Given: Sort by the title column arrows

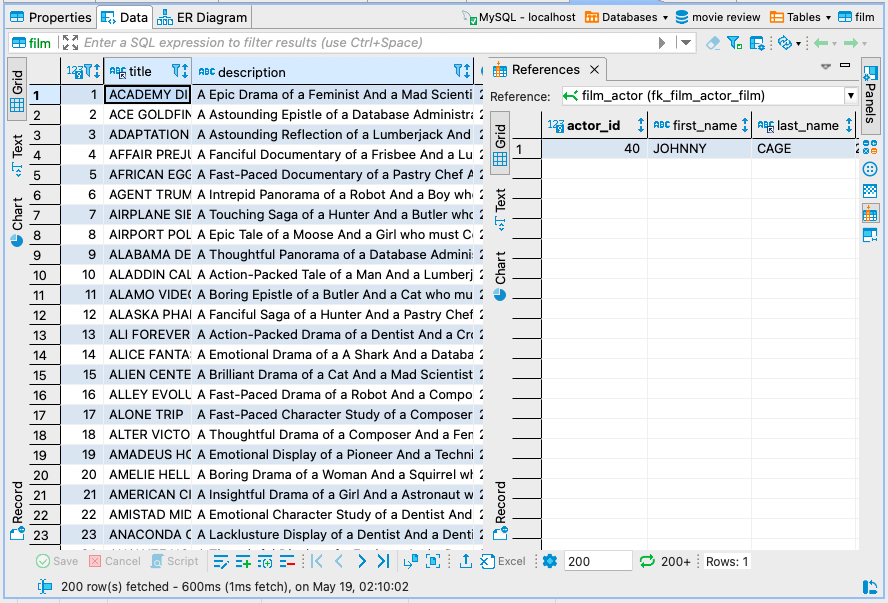Looking at the screenshot, I should click(184, 71).
